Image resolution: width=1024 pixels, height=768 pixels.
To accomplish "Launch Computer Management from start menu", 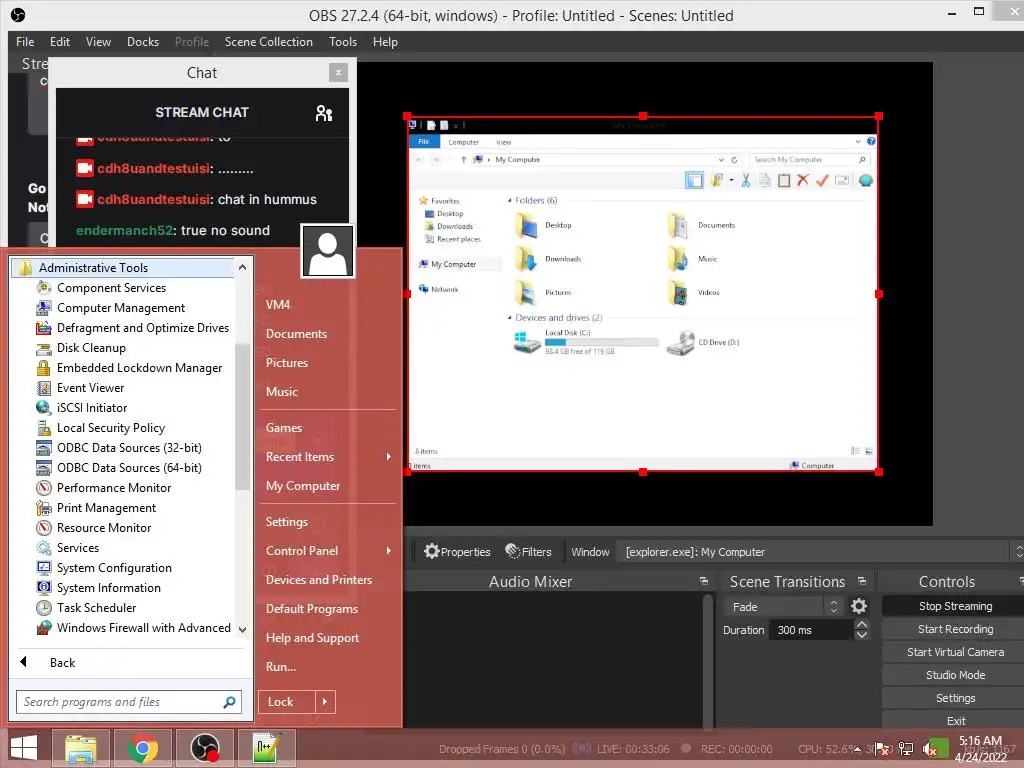I will [x=111, y=308].
